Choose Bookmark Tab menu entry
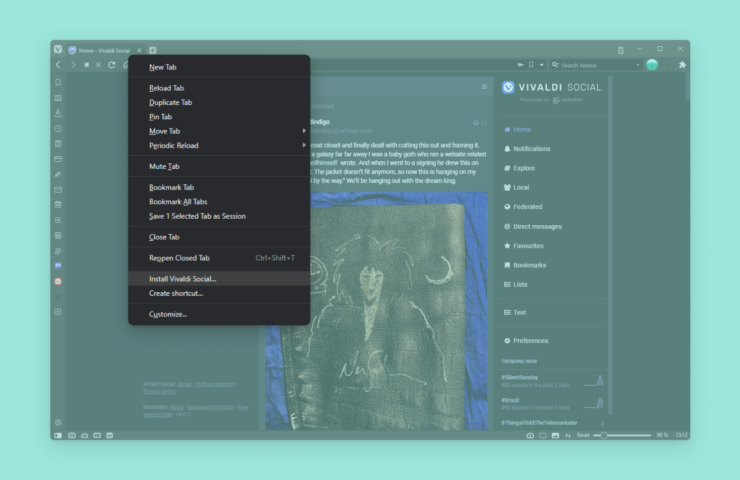The image size is (740, 480). click(219, 187)
